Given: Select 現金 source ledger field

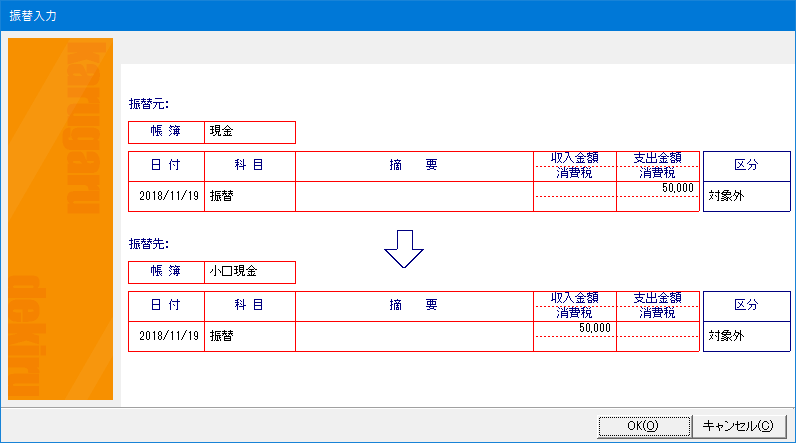Looking at the screenshot, I should pyautogui.click(x=250, y=132).
